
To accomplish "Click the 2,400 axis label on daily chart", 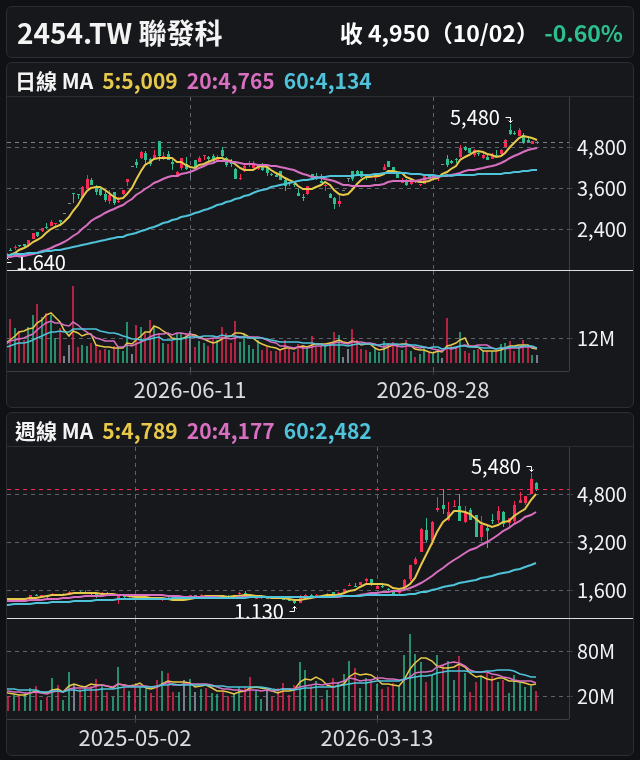I will click(x=601, y=230).
